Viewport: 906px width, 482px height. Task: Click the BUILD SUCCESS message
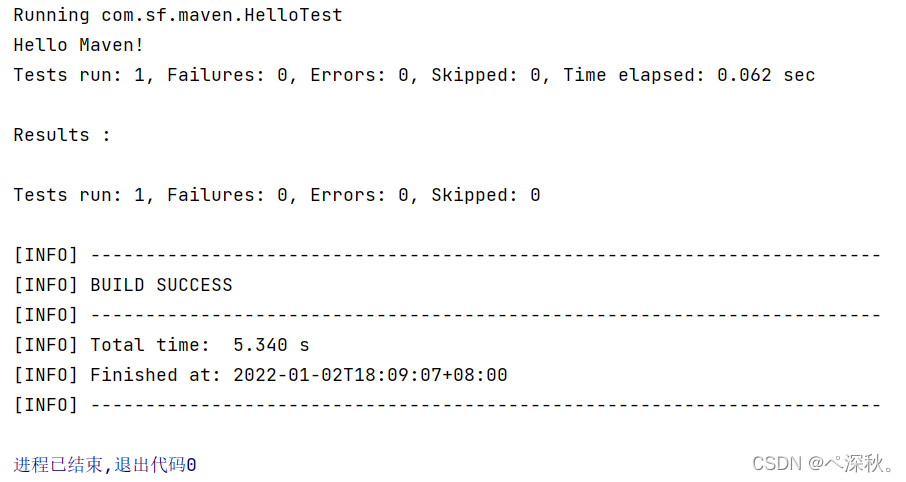161,285
